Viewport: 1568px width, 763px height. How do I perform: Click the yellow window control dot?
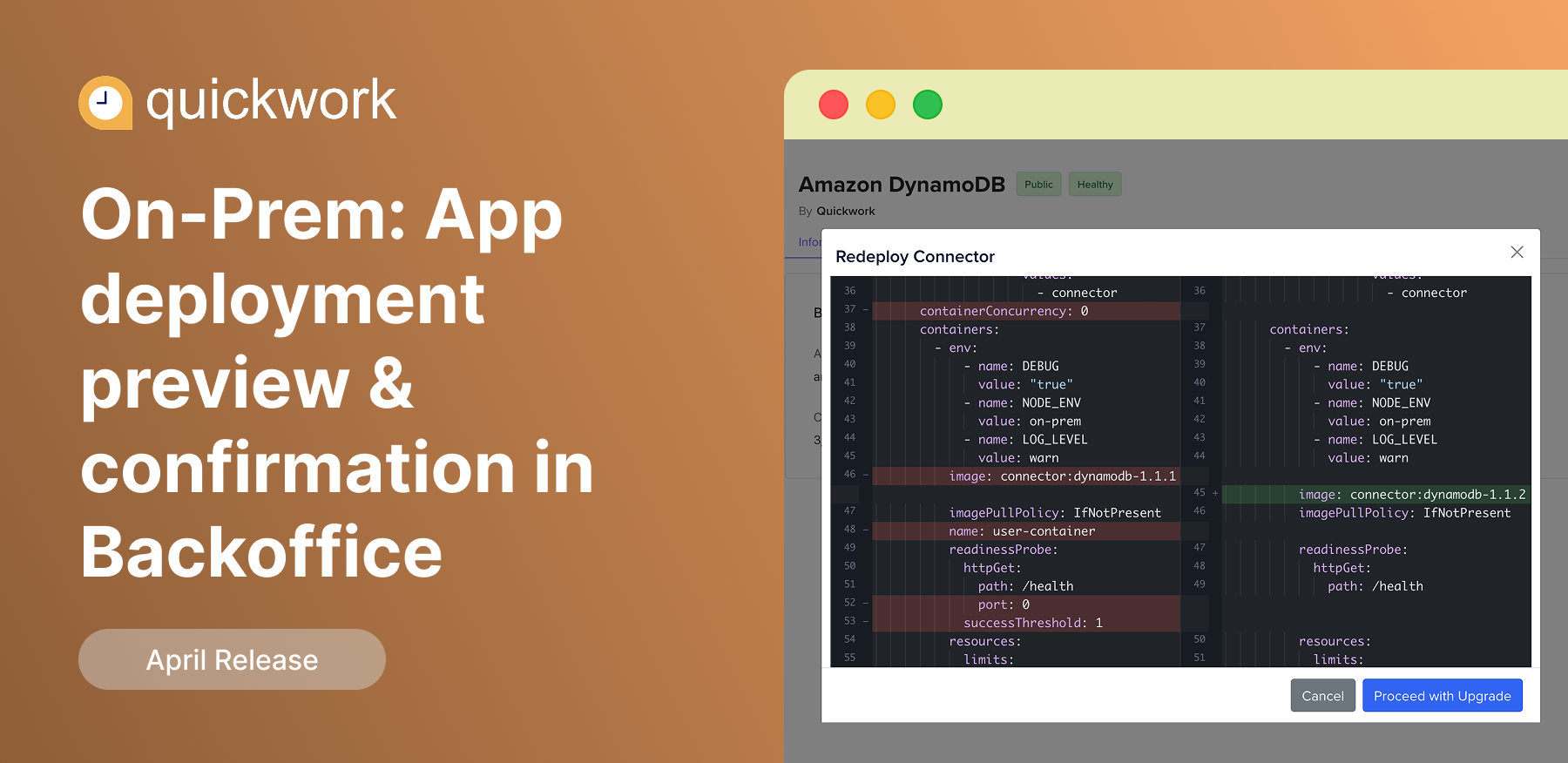881,105
